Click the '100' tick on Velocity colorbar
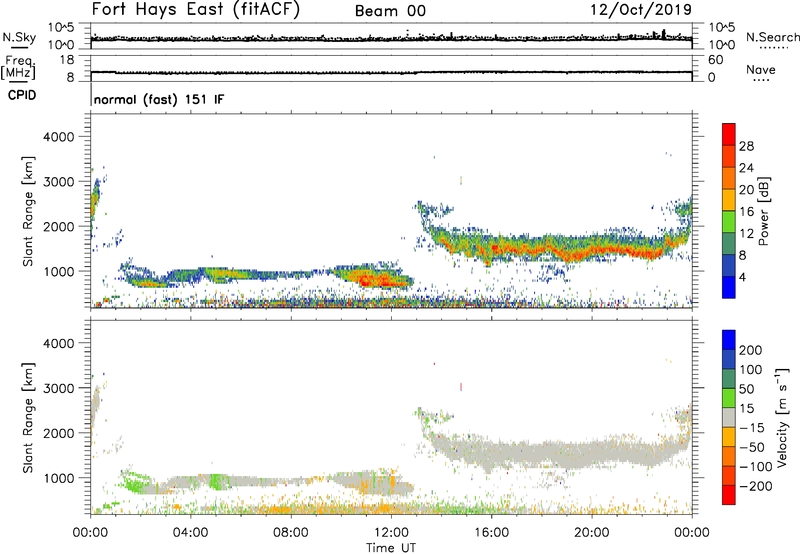800x554 pixels. tap(751, 369)
